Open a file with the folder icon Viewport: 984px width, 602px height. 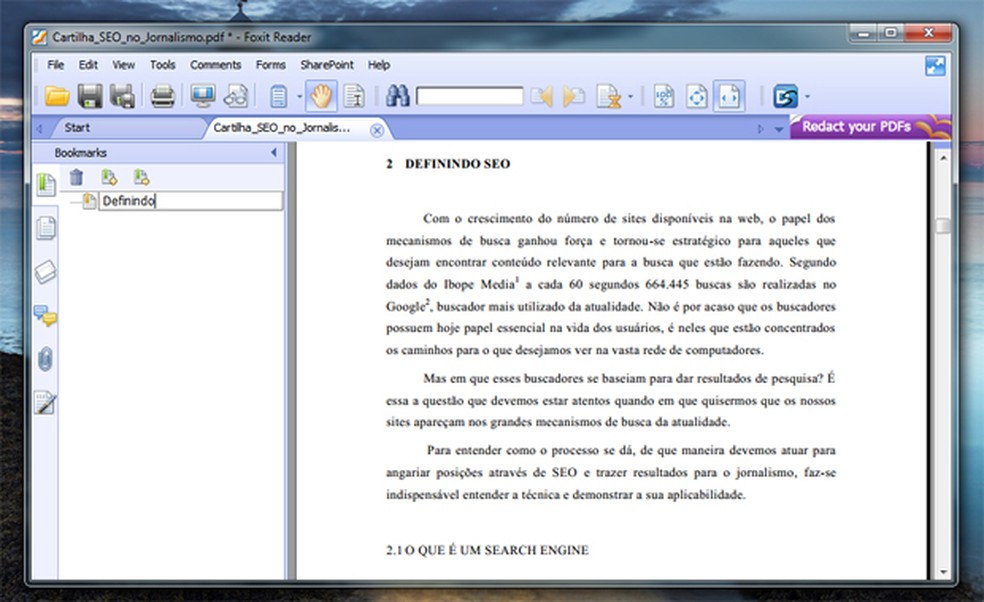click(57, 96)
